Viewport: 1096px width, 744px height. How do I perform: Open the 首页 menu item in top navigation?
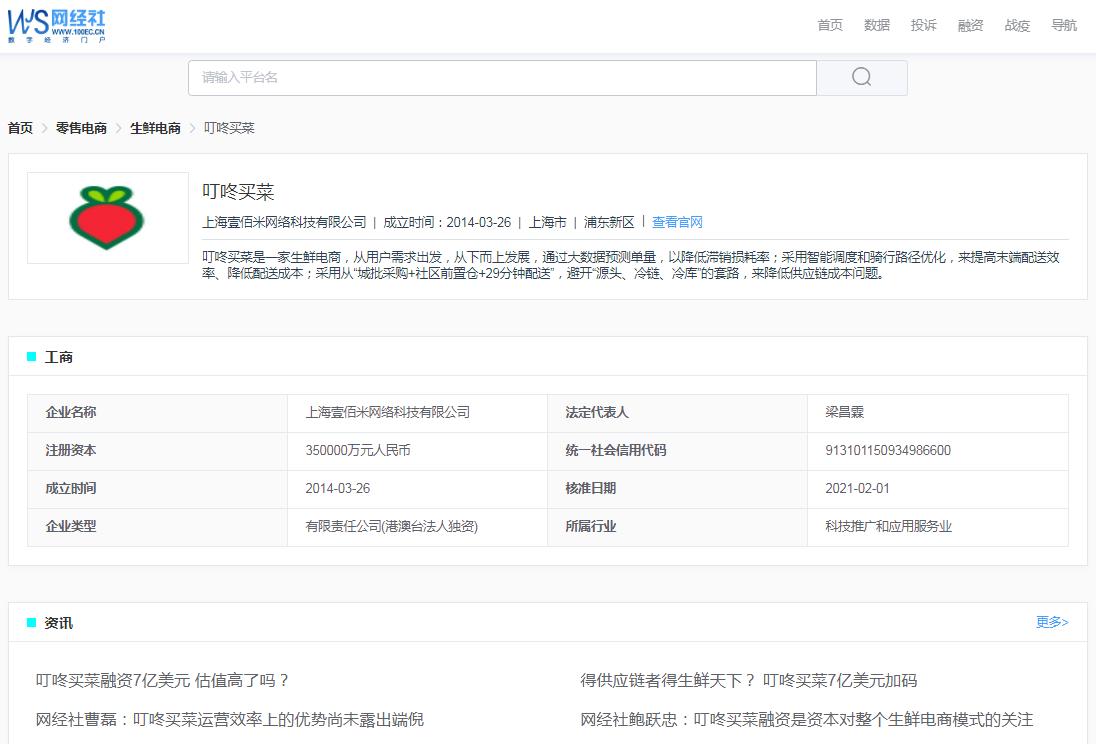click(x=829, y=25)
